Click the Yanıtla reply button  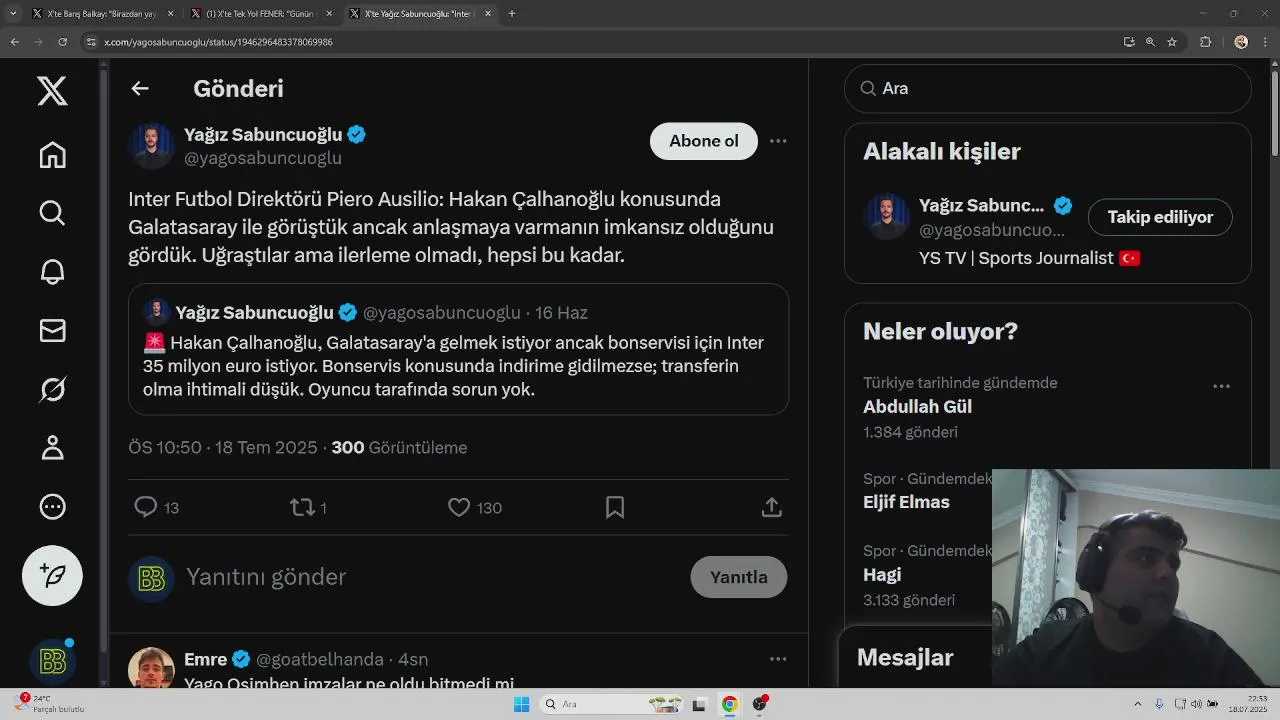click(x=739, y=577)
